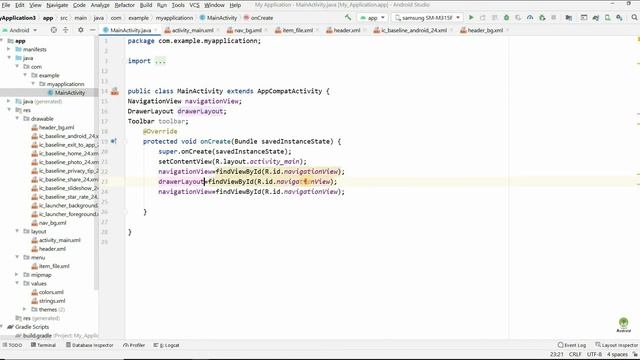Open the Android project view dropdown
This screenshot has width=640, height=360.
pos(20,30)
